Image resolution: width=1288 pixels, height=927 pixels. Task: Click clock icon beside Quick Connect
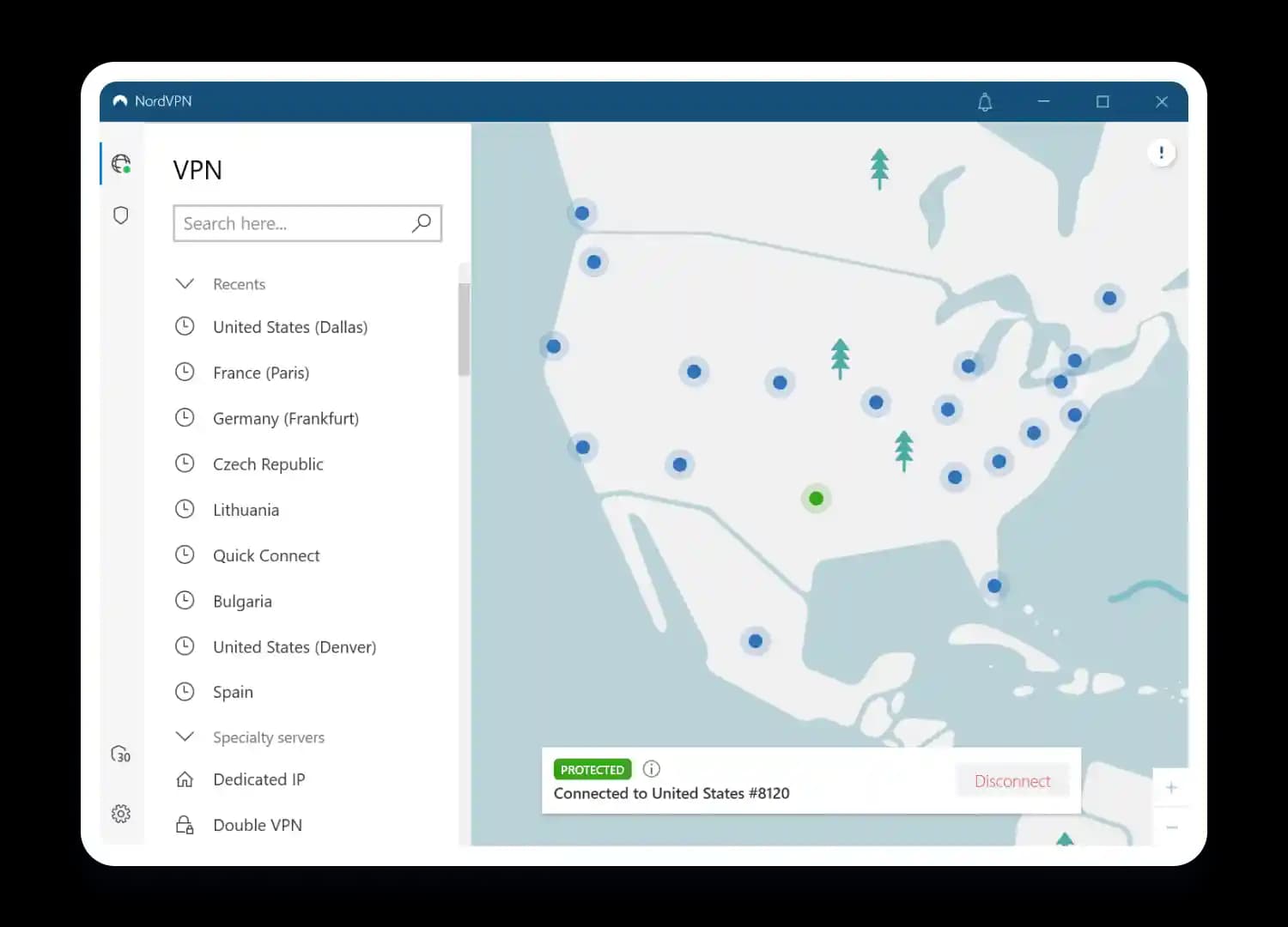(x=185, y=554)
